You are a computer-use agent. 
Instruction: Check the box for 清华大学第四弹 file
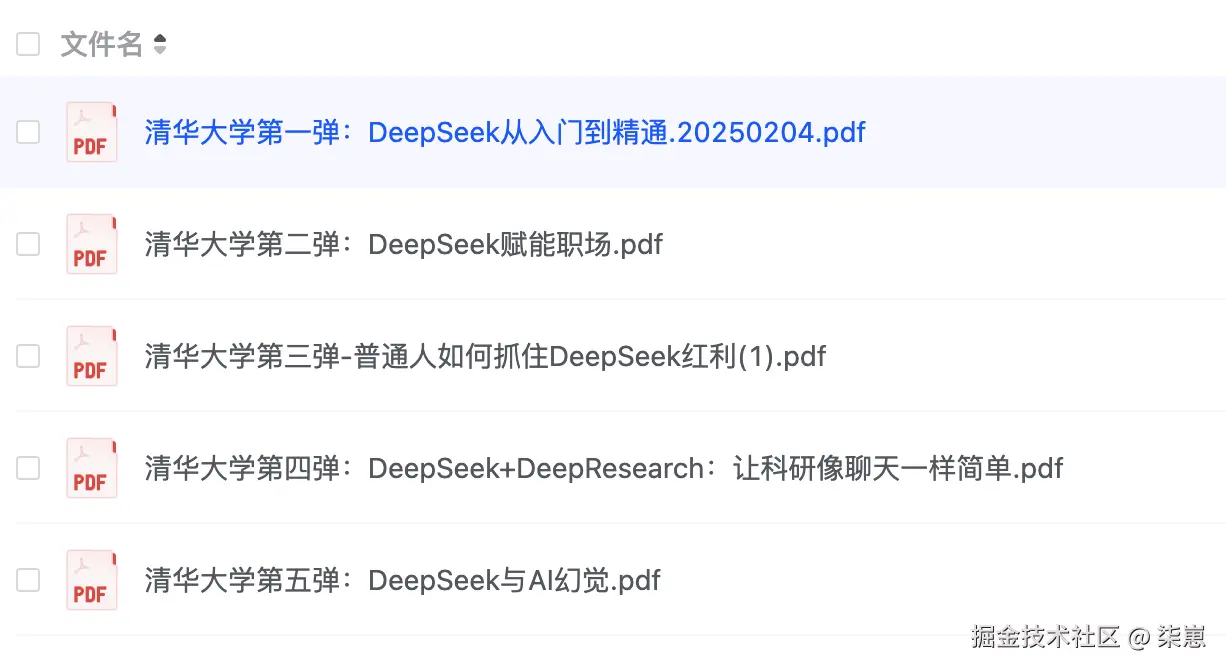pos(28,468)
